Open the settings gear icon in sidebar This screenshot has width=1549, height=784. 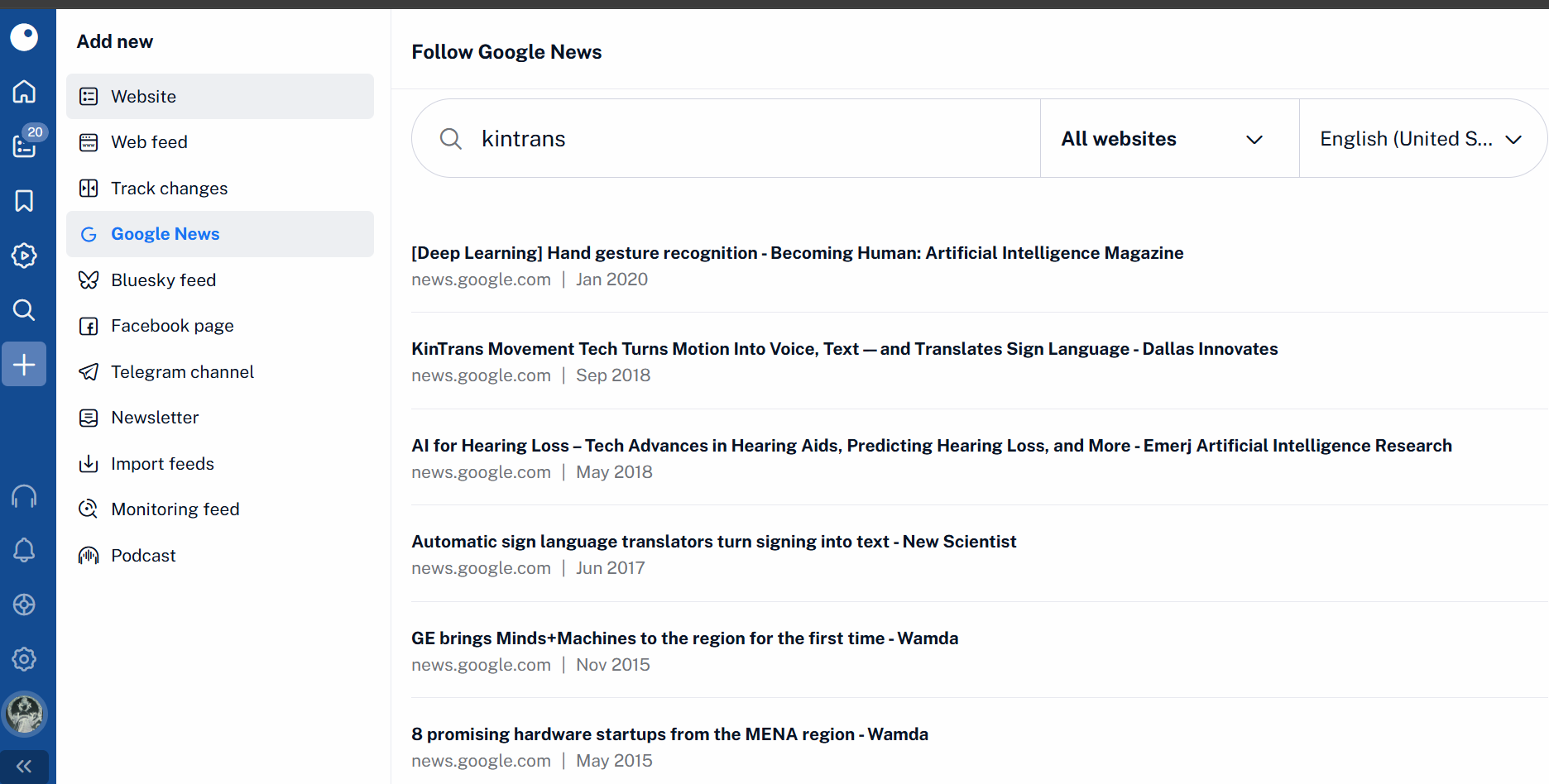tap(24, 659)
